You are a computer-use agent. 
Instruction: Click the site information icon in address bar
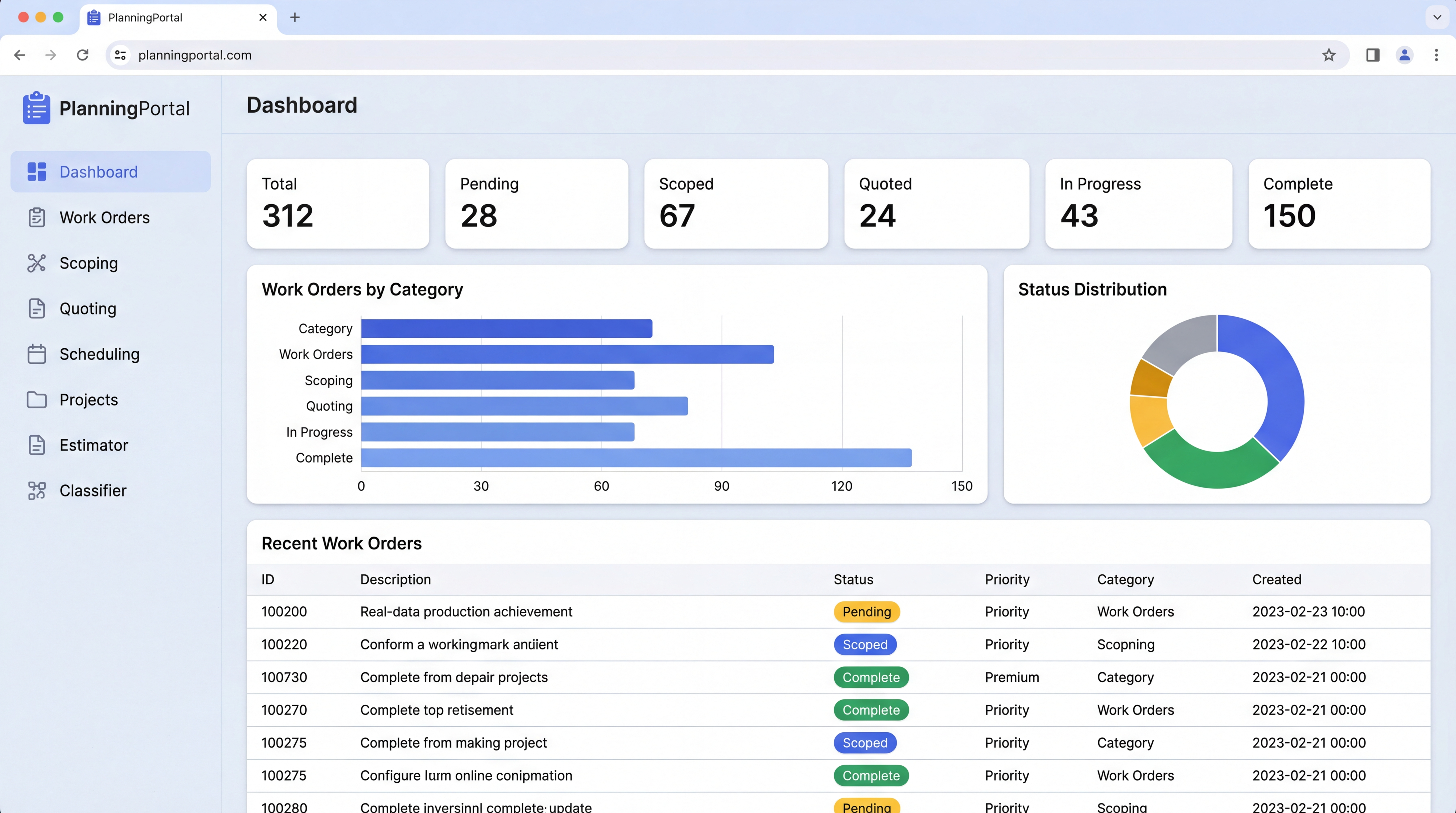pyautogui.click(x=120, y=55)
